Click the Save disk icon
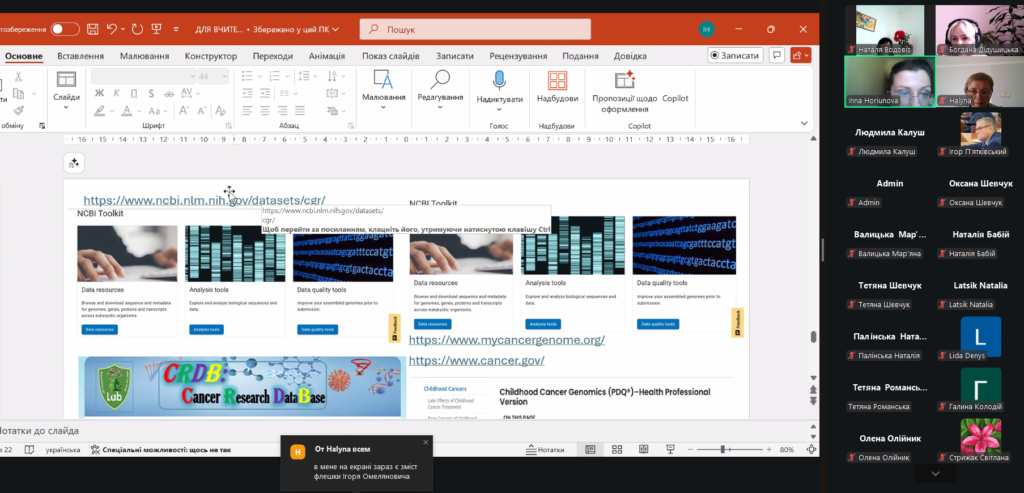Screen dimensions: 1024x493 [x=93, y=29]
